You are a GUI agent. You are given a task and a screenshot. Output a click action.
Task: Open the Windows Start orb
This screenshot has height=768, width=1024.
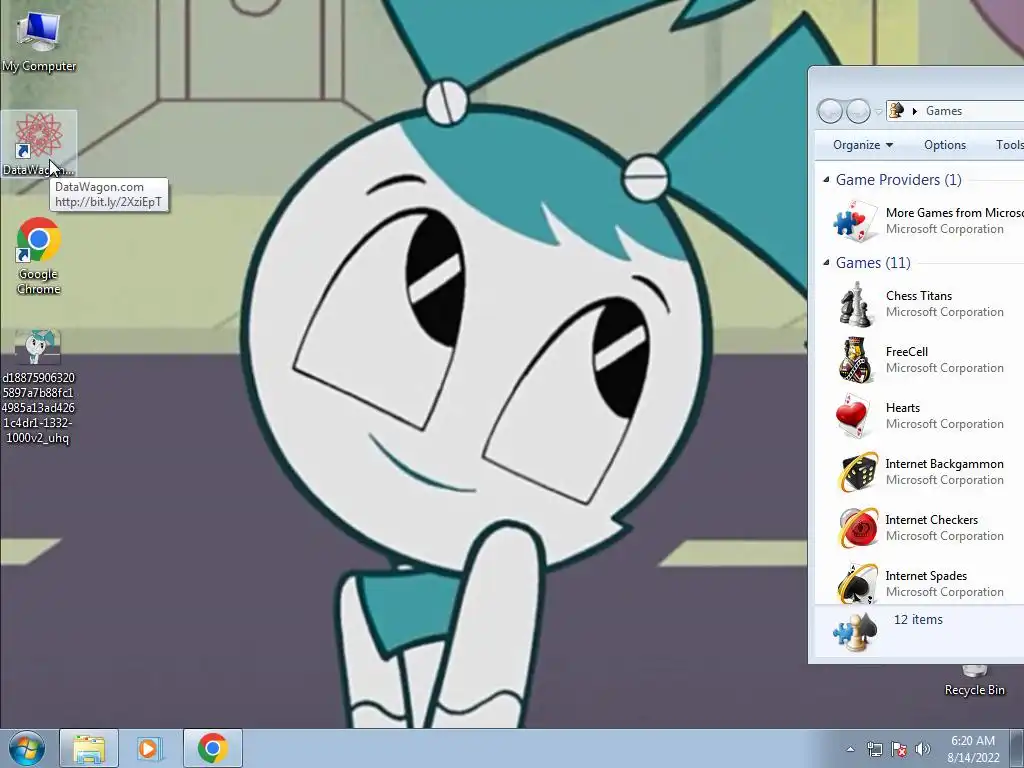coord(27,748)
